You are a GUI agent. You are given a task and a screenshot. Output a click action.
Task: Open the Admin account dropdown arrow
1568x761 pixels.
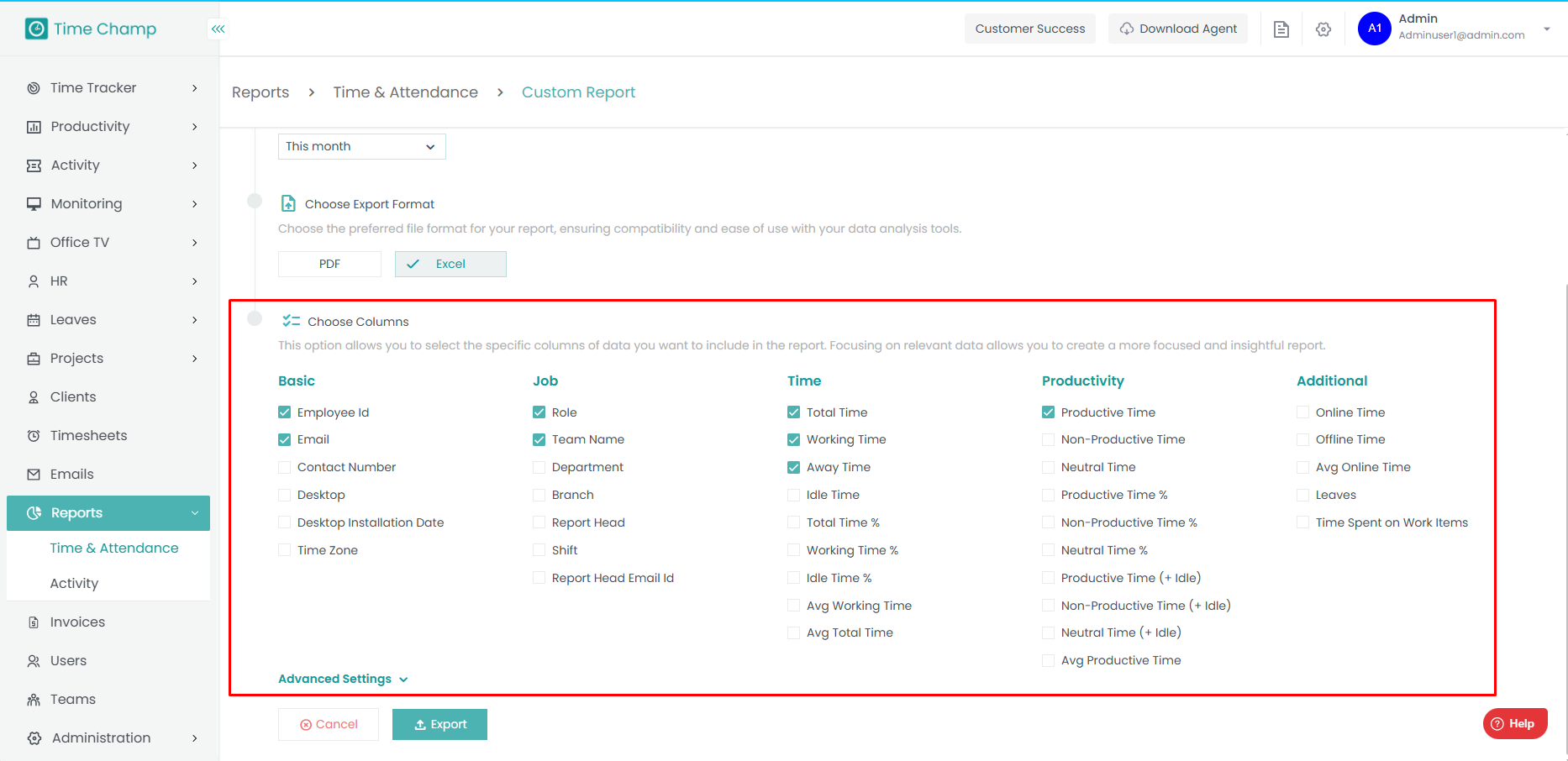[1547, 29]
